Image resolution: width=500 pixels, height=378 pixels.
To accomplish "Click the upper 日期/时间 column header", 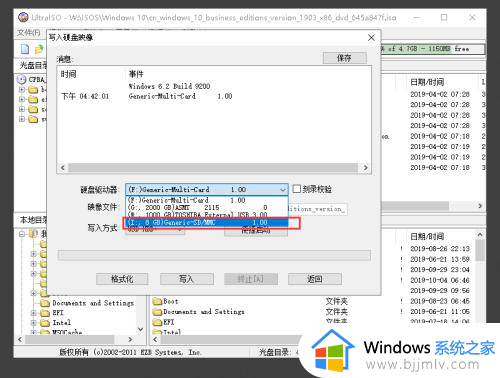I will pyautogui.click(x=427, y=82).
